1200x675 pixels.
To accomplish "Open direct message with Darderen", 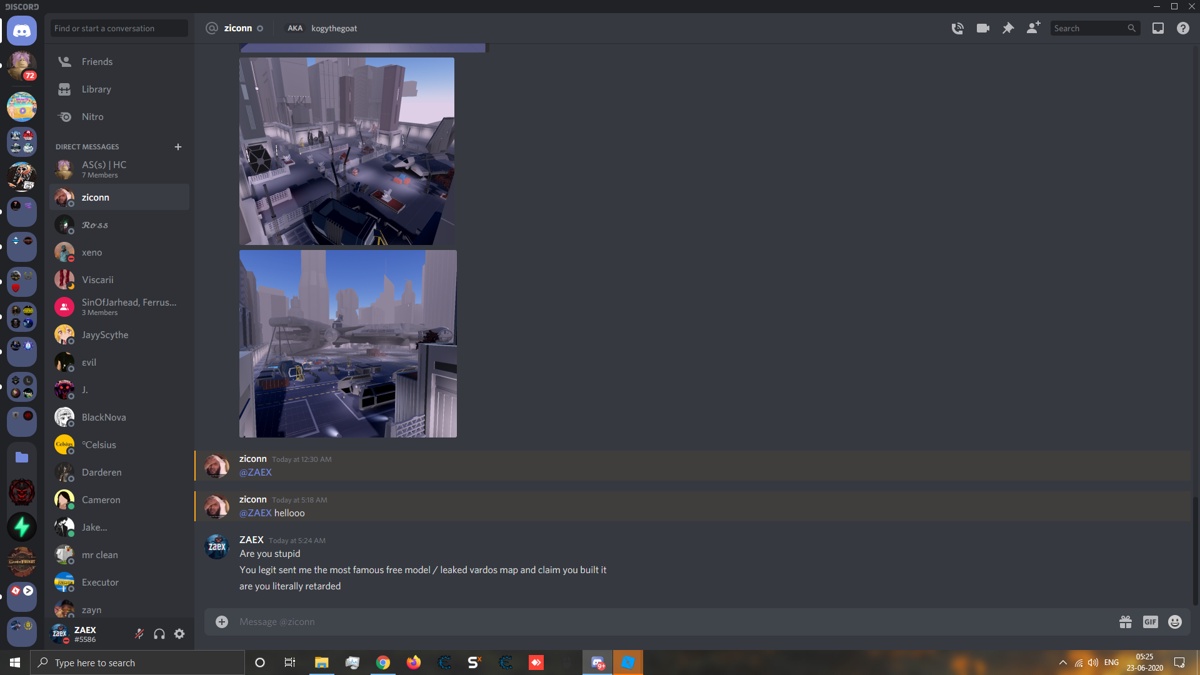I will pos(119,472).
